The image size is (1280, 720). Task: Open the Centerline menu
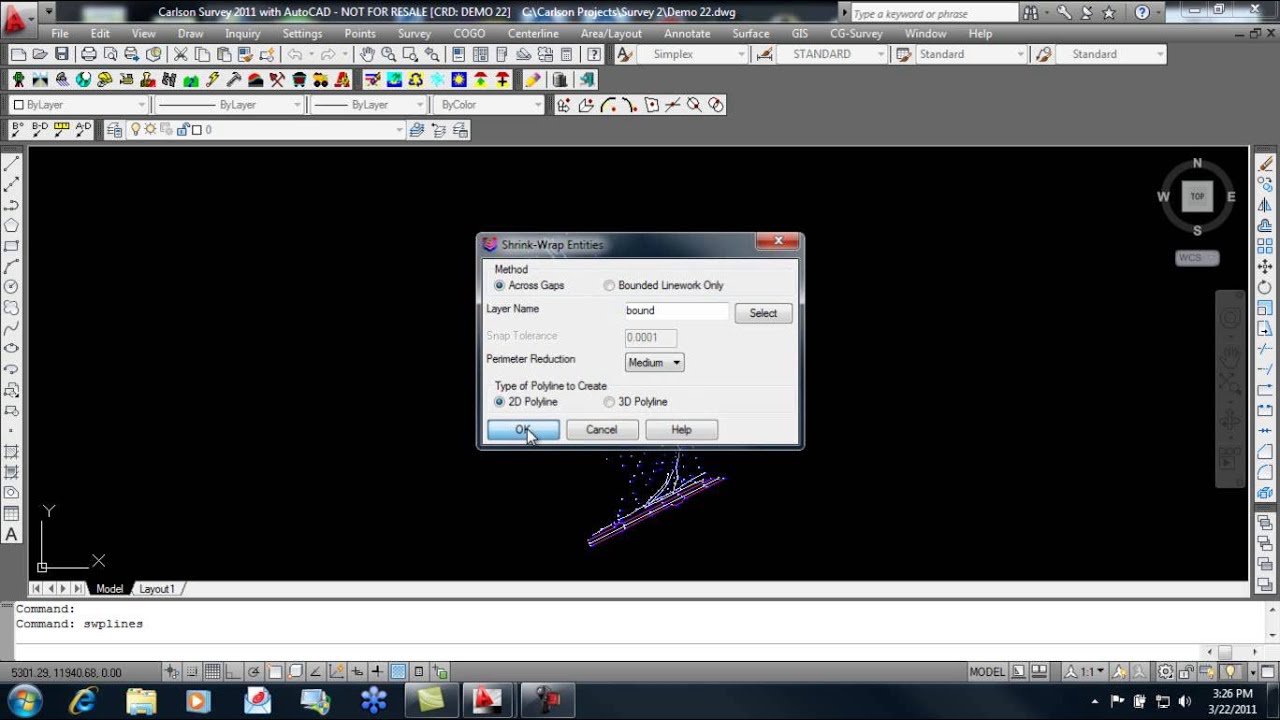pos(533,33)
